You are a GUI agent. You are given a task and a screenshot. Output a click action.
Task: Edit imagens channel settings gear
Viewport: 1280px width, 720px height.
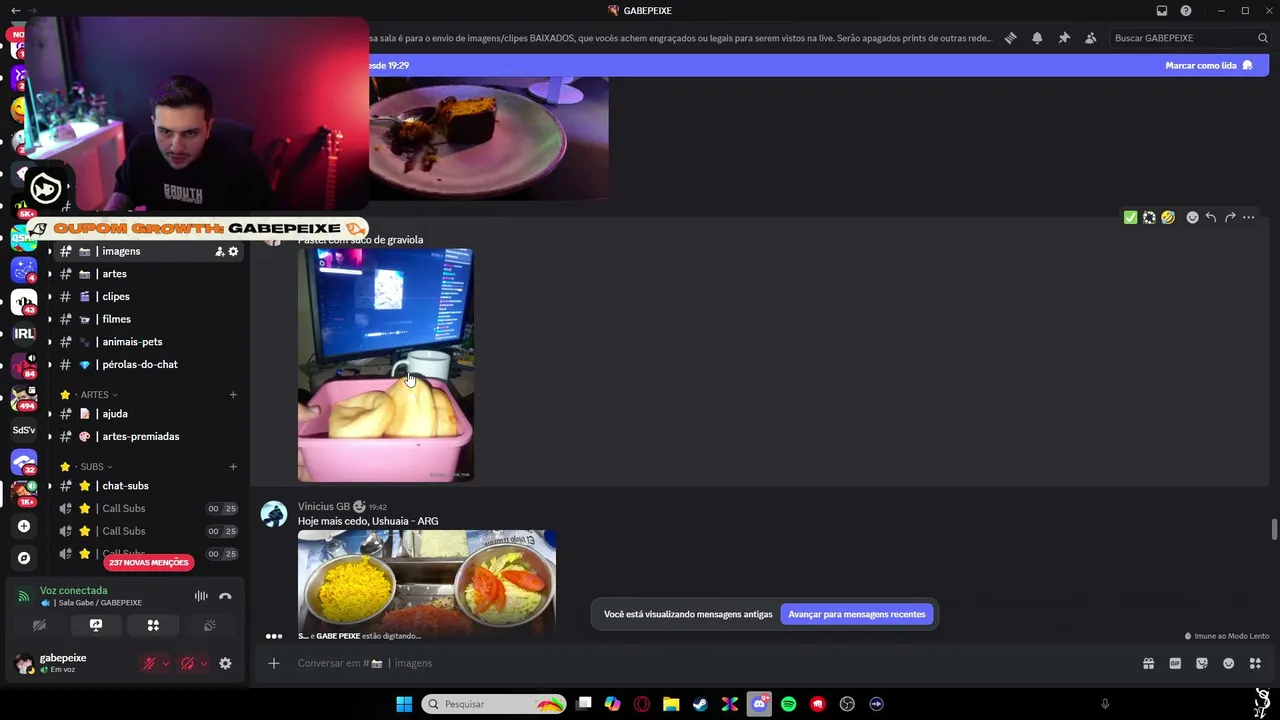pos(233,251)
